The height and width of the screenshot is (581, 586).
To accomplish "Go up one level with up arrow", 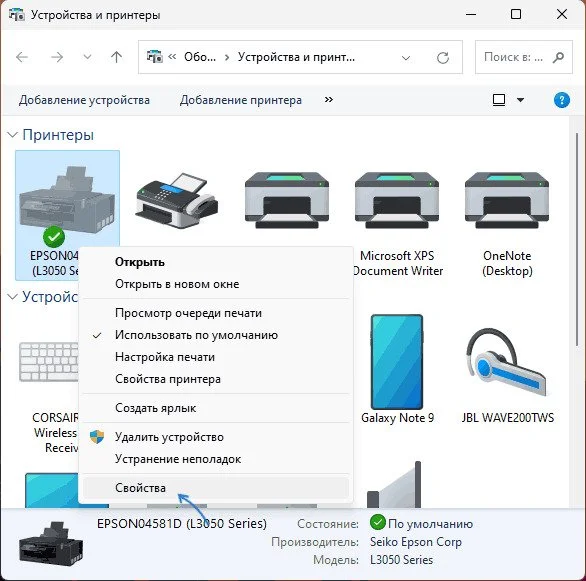I will 117,57.
